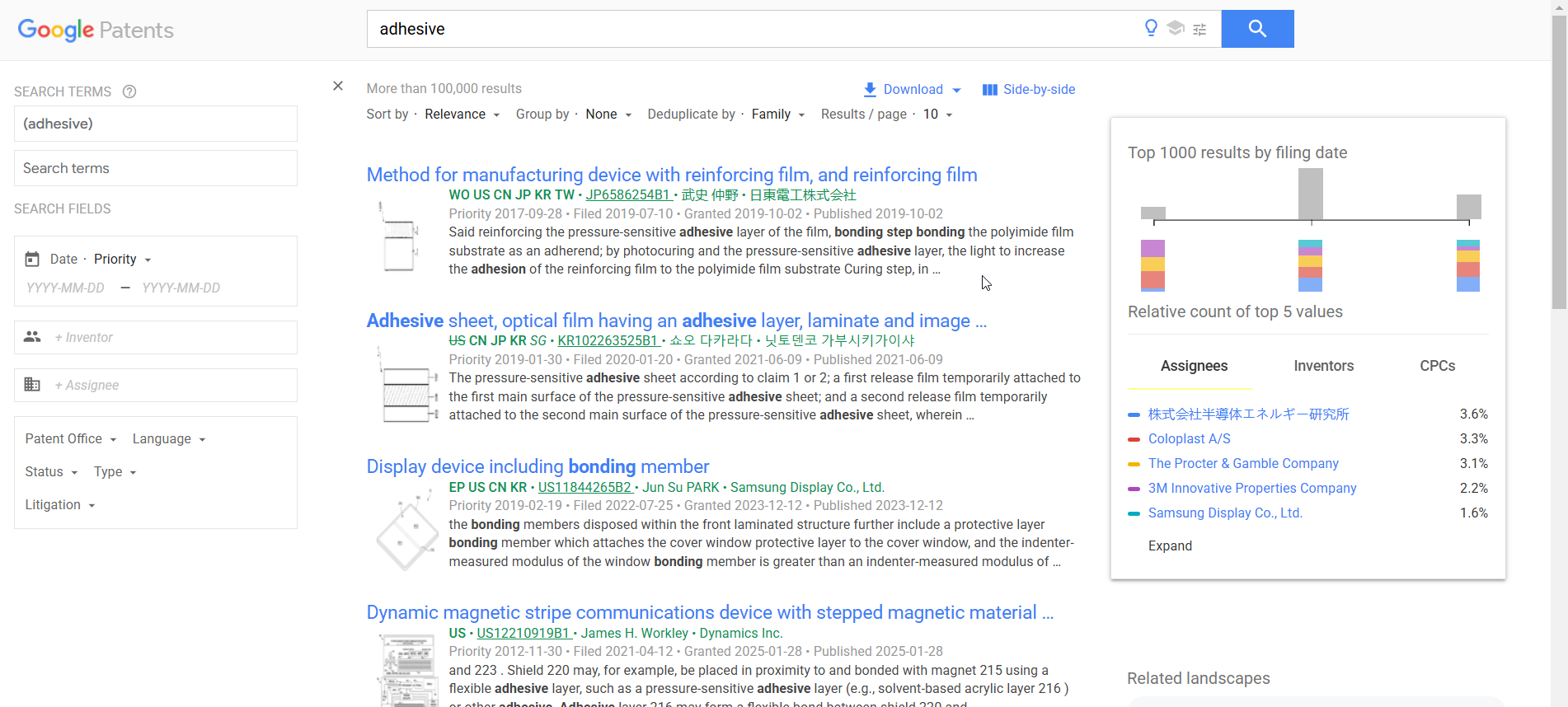Expand the Type filter
This screenshot has height=707, width=1568.
[x=115, y=471]
